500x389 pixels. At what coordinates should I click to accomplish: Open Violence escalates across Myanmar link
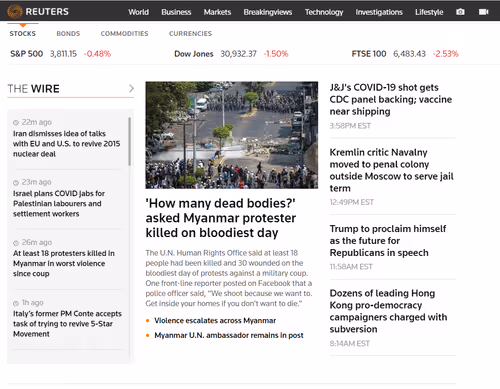[x=215, y=321]
